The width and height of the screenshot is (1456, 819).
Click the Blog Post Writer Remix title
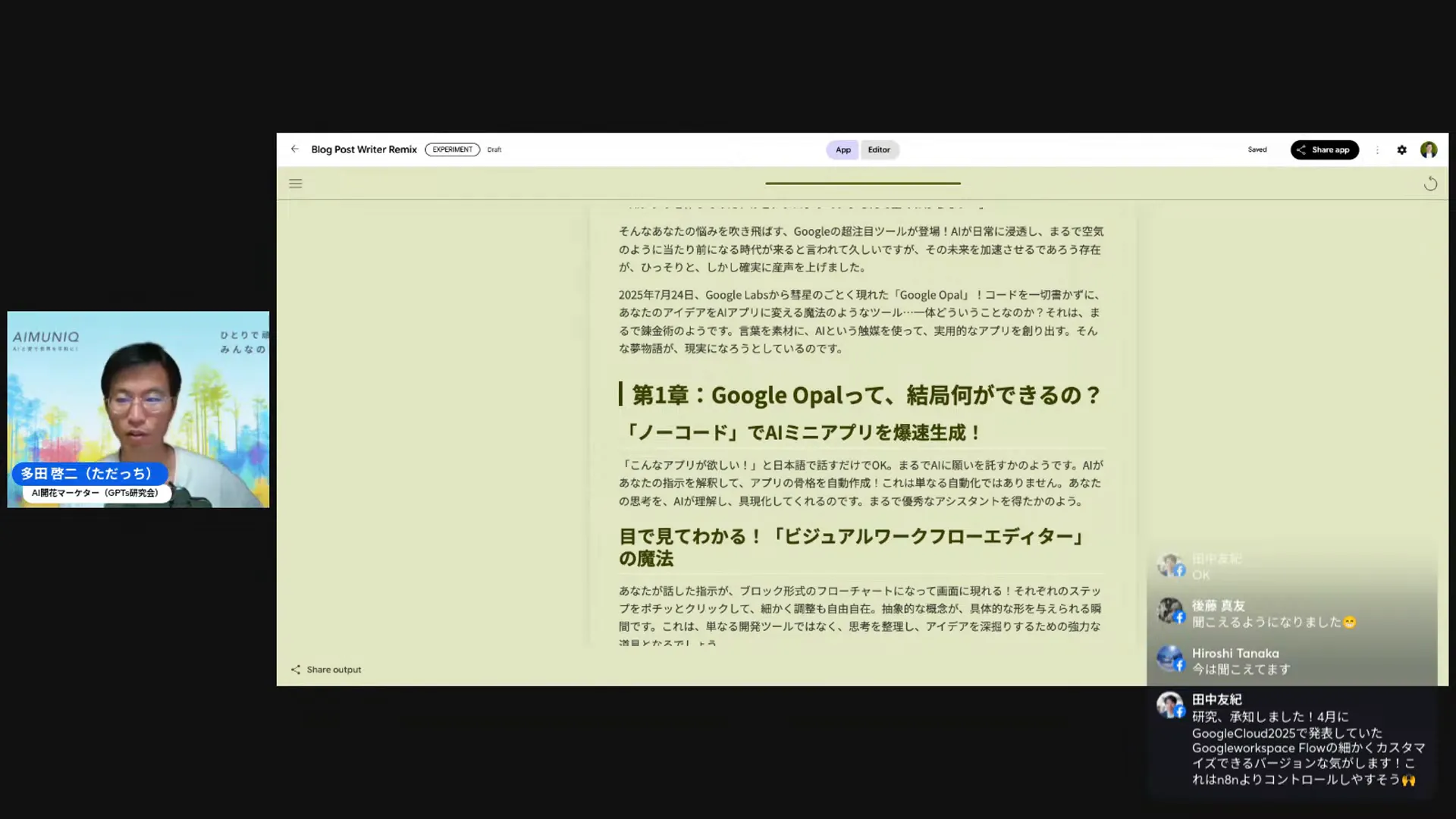(364, 149)
